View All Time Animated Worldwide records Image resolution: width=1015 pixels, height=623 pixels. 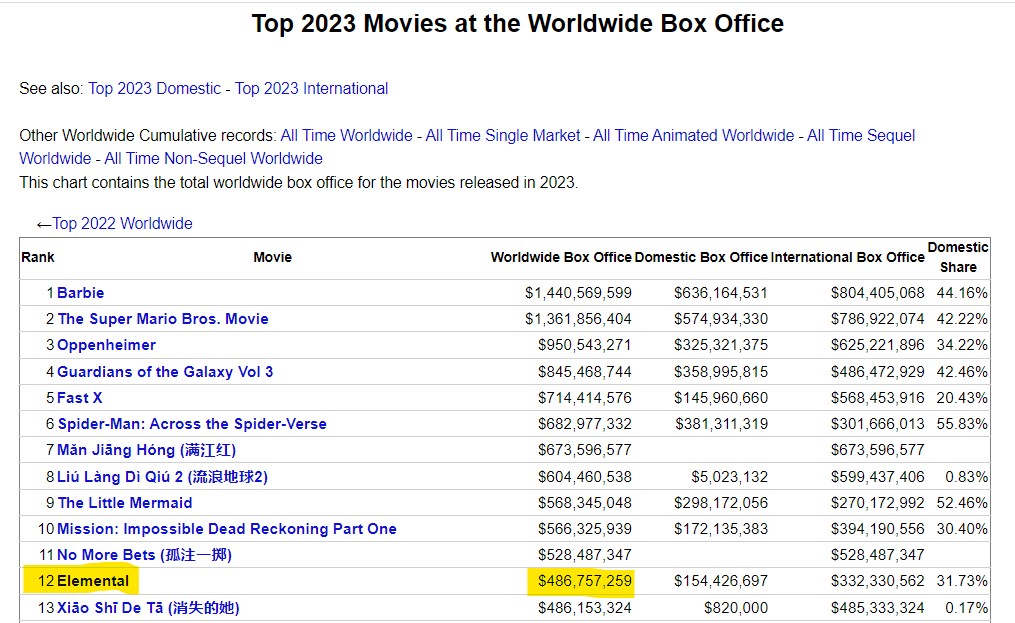click(x=693, y=136)
